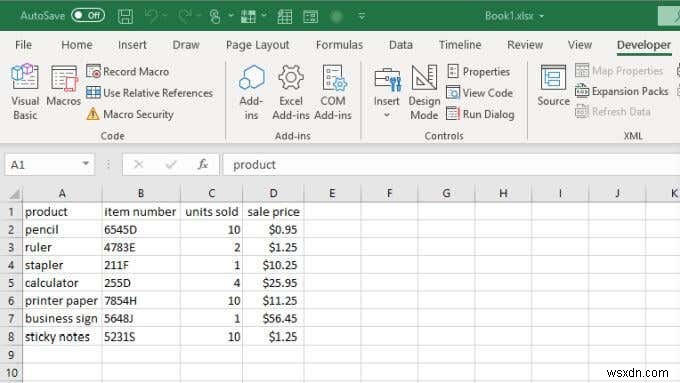Expand the Name Box dropdown arrow
Screen dimensions: 680x383
[86, 164]
